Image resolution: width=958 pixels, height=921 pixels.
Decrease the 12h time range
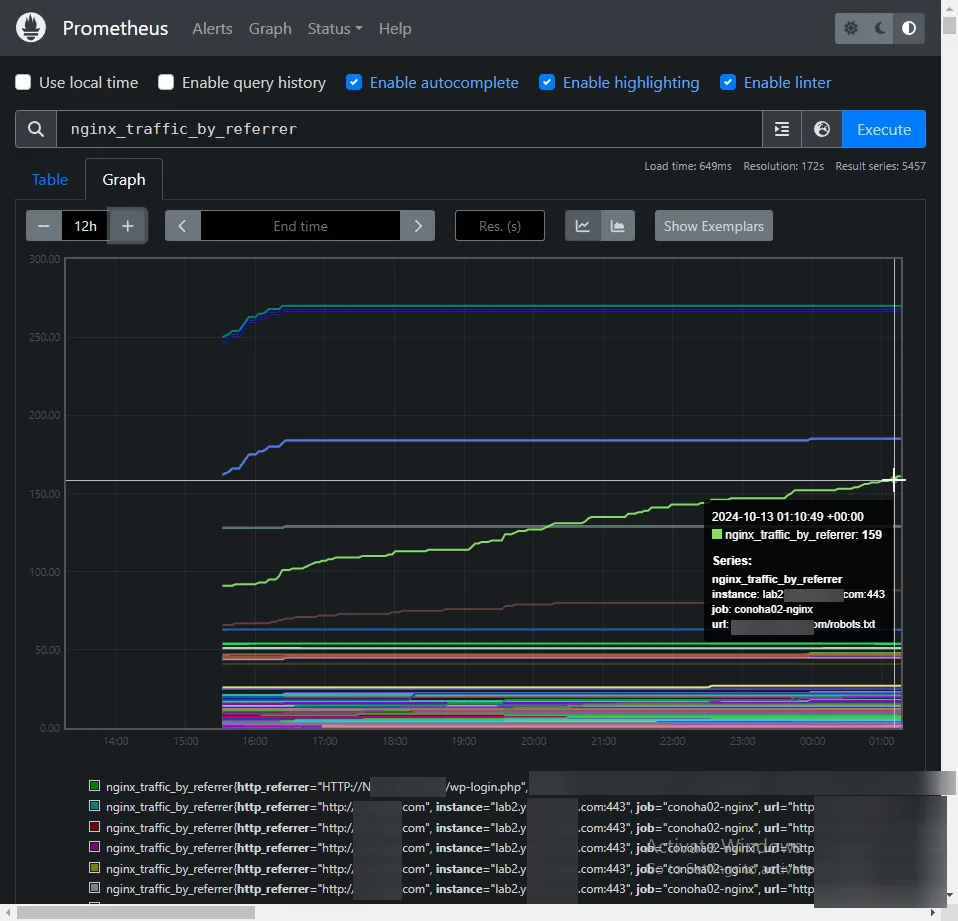coord(44,226)
